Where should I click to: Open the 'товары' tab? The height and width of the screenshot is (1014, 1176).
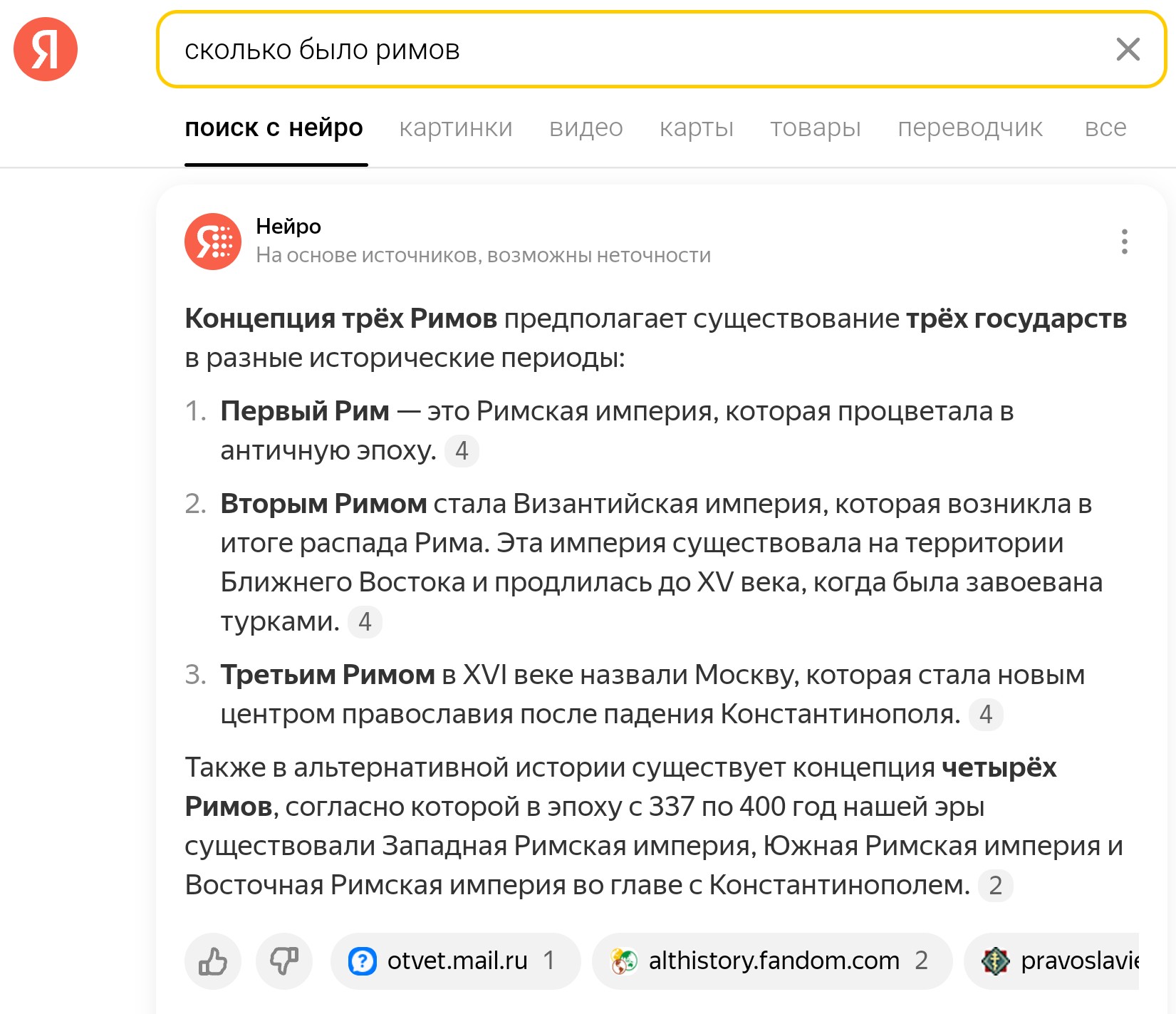pyautogui.click(x=816, y=128)
